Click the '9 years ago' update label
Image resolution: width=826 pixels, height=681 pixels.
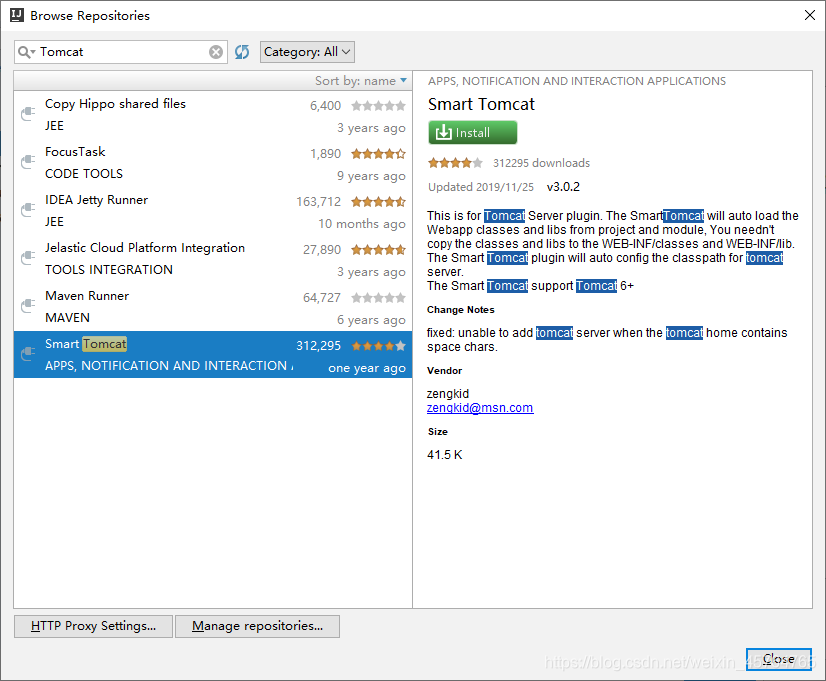(x=371, y=176)
